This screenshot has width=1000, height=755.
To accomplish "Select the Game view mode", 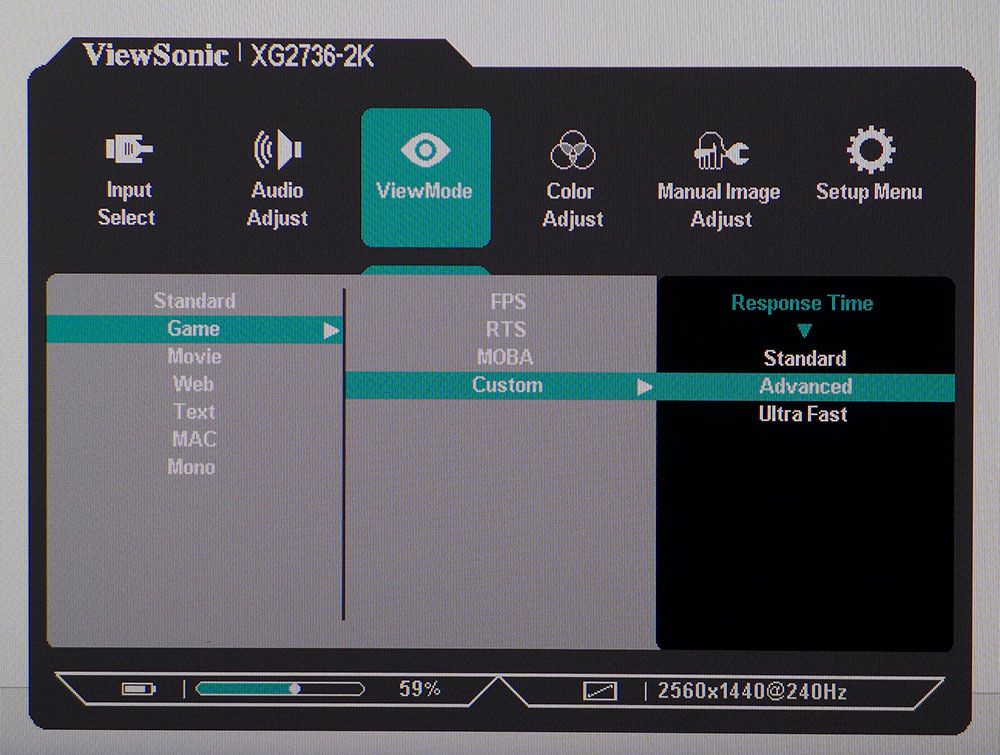I will point(195,329).
